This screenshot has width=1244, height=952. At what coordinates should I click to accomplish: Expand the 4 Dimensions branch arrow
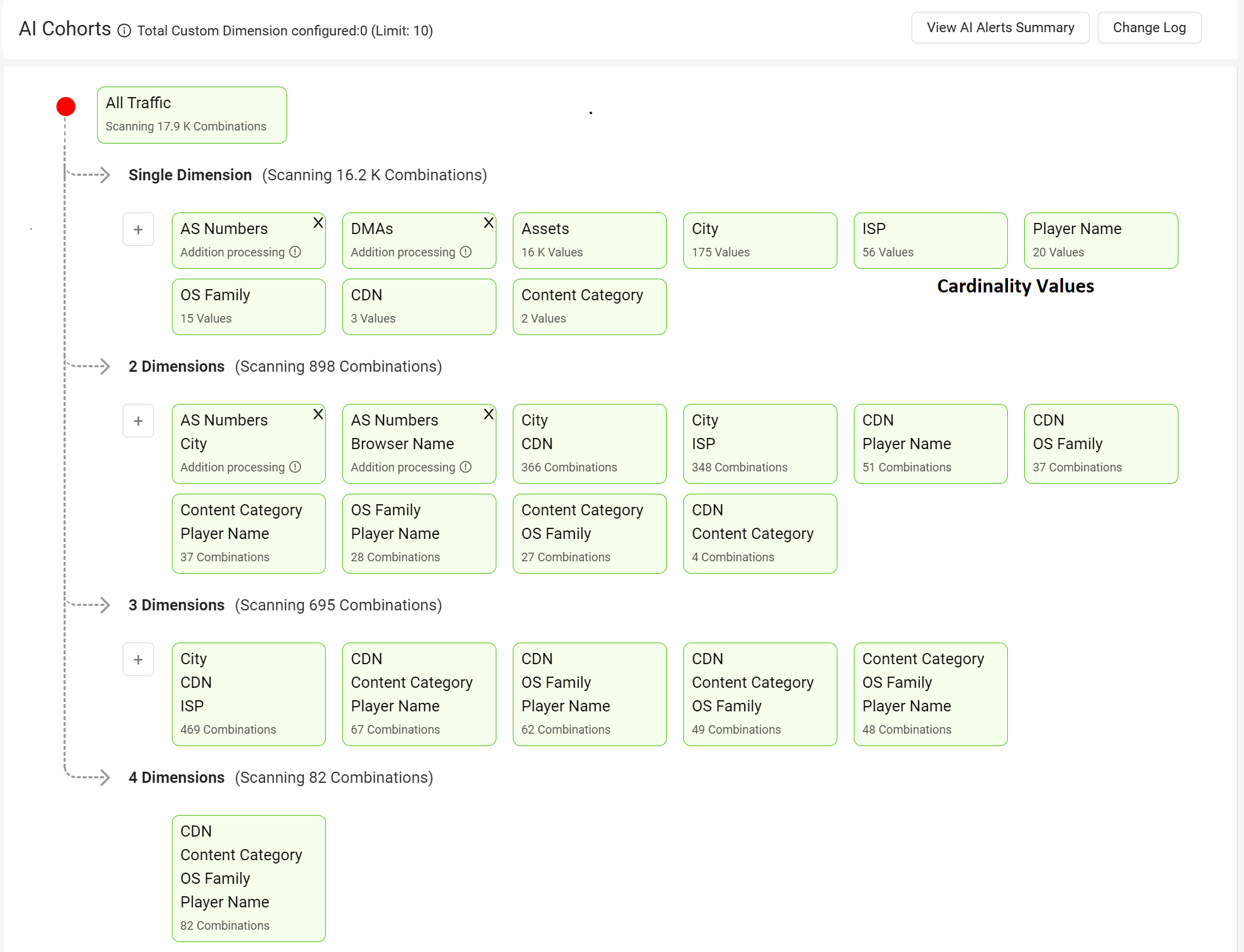103,778
